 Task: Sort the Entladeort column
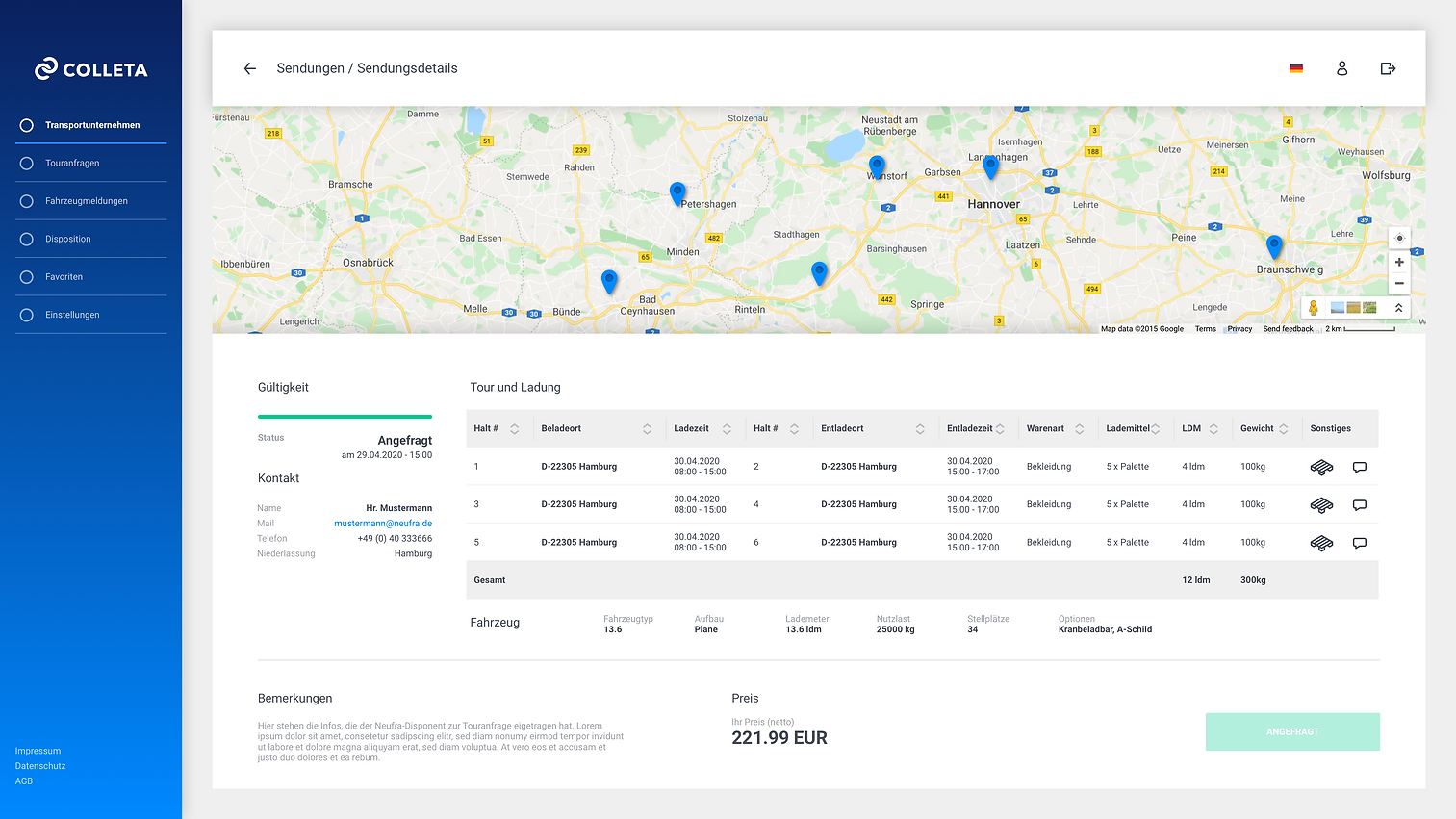(920, 429)
